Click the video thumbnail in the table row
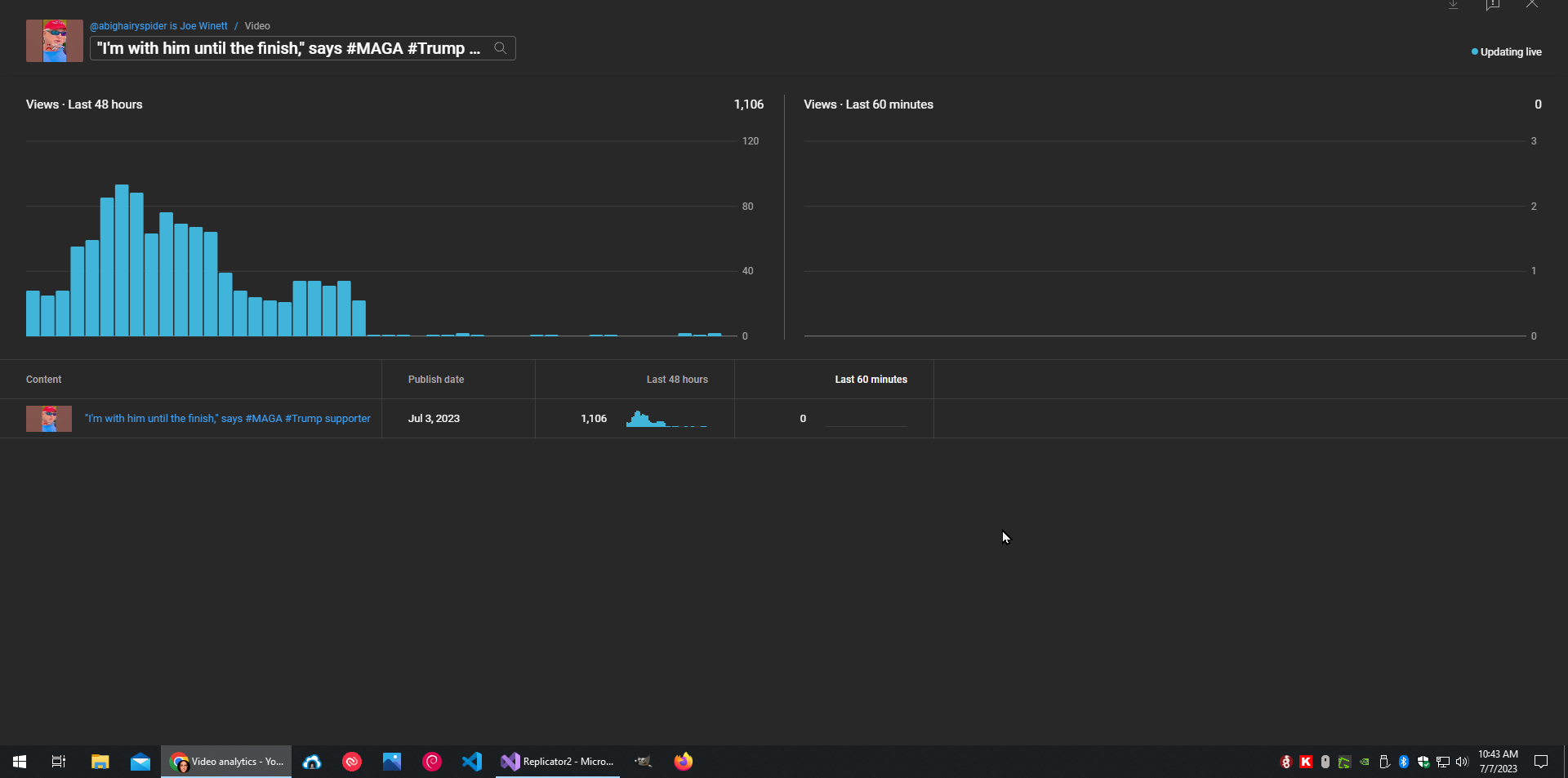 pyautogui.click(x=49, y=419)
